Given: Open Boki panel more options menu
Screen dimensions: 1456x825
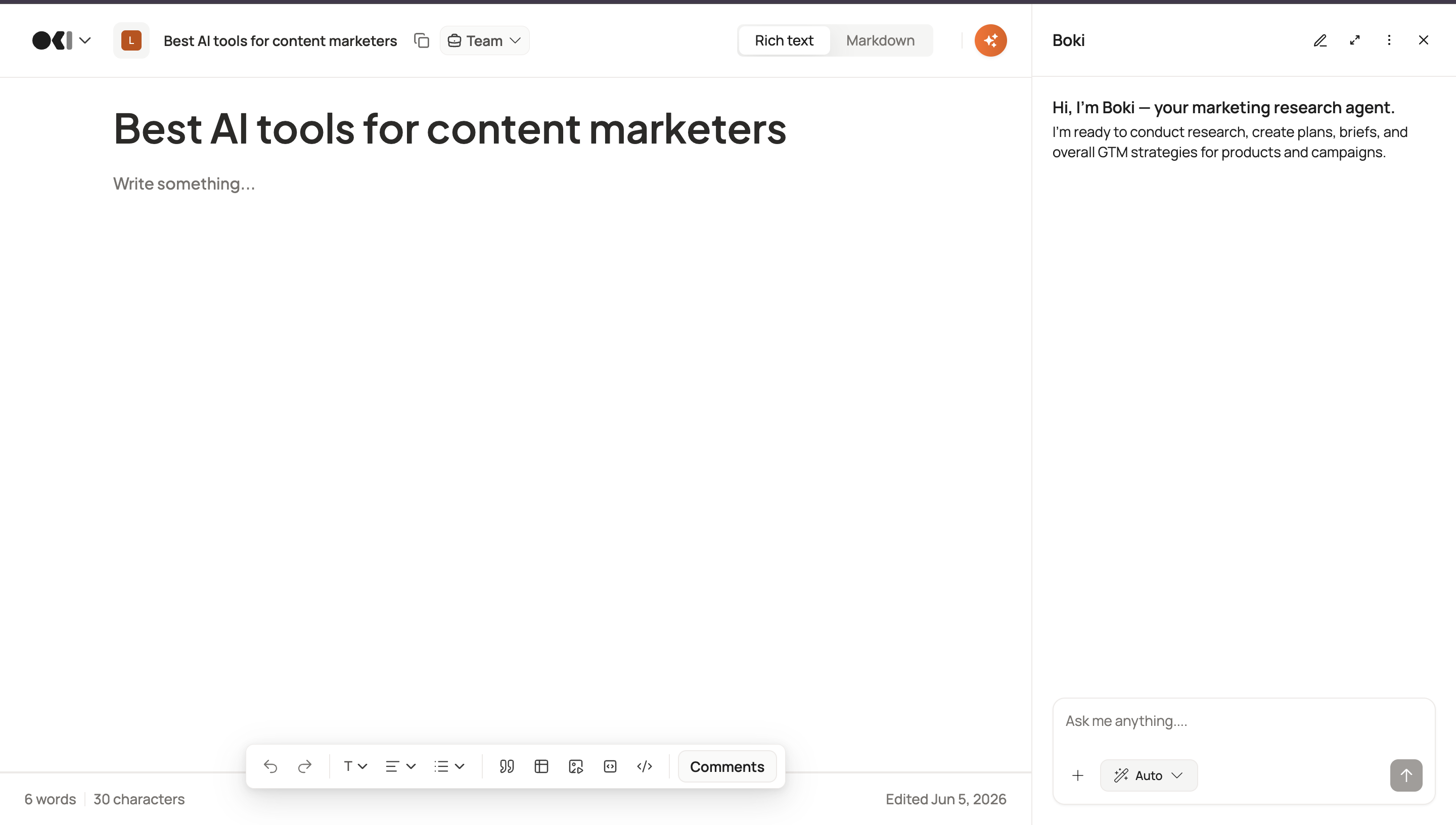Looking at the screenshot, I should (x=1389, y=40).
